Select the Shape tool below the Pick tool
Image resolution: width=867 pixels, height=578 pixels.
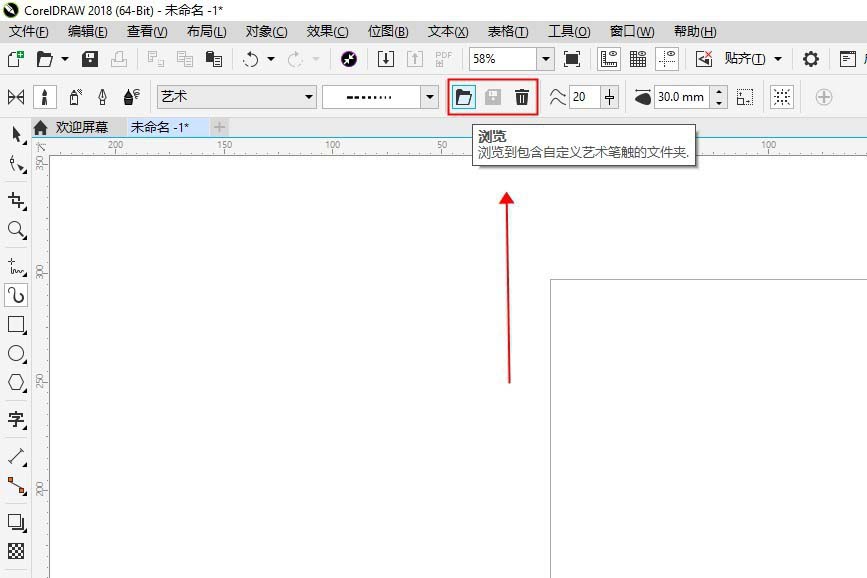point(15,162)
